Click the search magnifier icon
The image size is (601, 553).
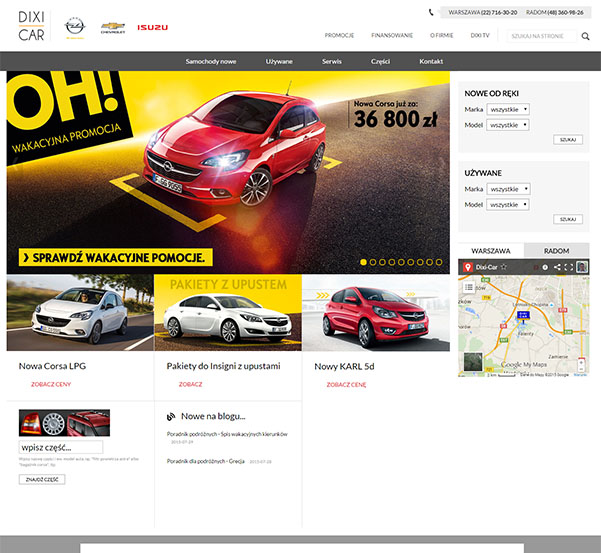585,36
